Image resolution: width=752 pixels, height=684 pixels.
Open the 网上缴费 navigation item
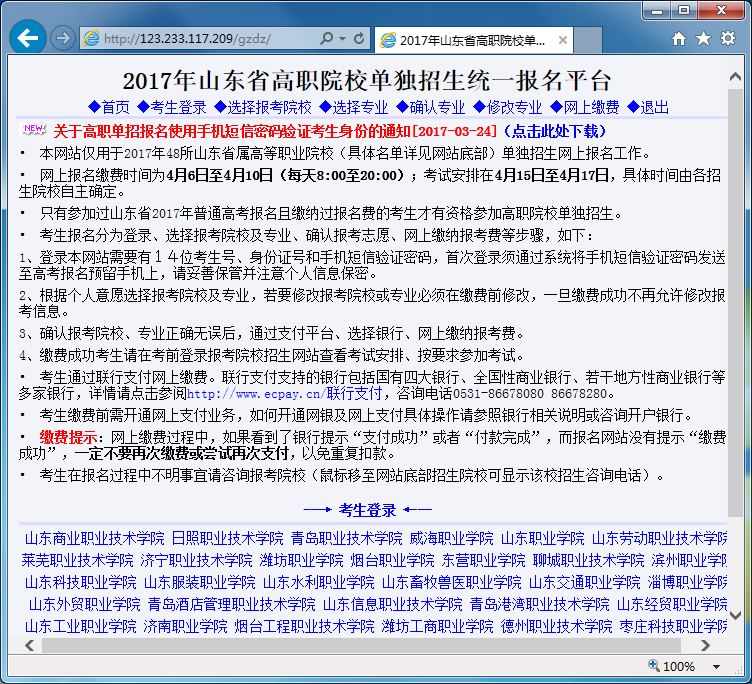584,107
